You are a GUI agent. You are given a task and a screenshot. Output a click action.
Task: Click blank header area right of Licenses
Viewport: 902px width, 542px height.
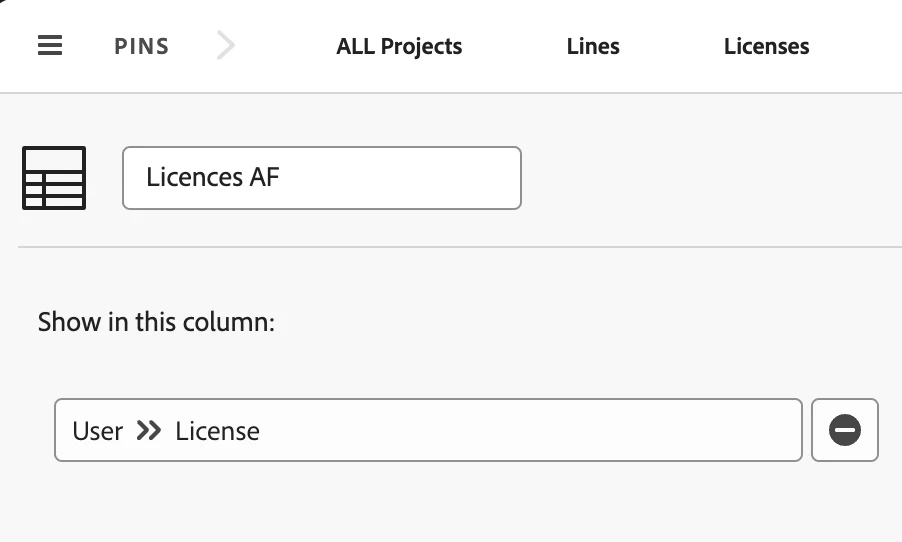tap(860, 46)
